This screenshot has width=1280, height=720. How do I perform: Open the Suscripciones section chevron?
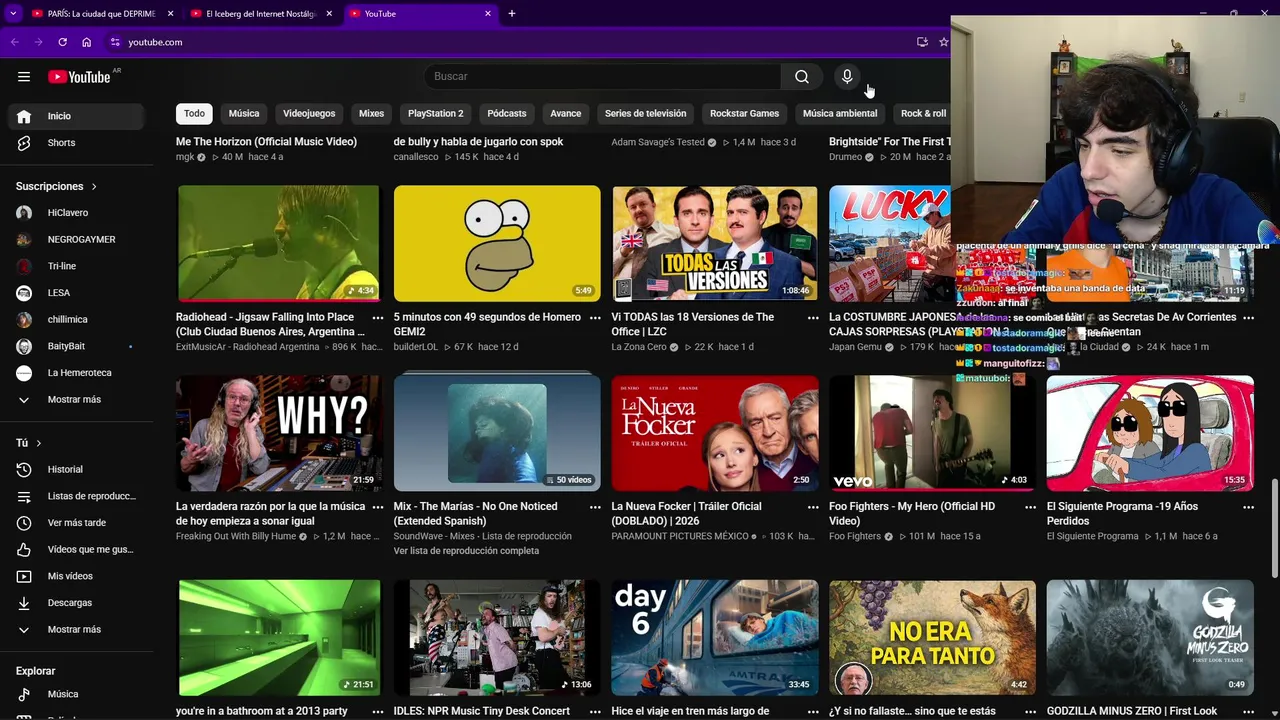coord(94,187)
